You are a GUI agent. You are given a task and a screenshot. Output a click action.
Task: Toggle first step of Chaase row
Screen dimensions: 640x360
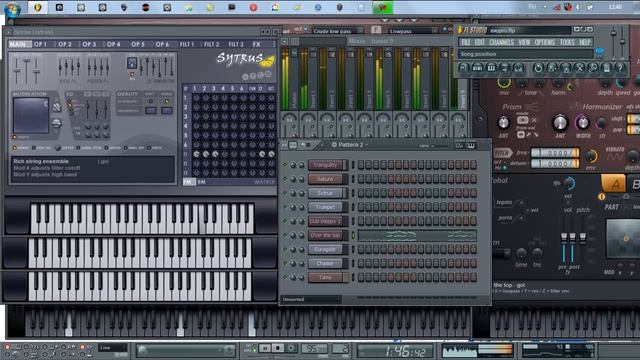(x=361, y=263)
